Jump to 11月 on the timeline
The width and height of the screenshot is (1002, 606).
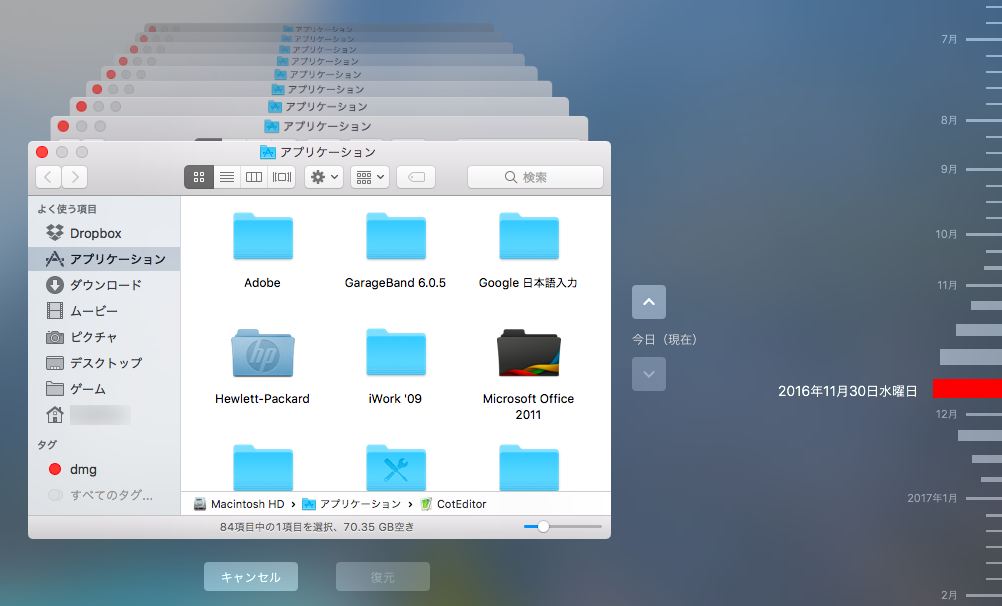click(x=948, y=285)
